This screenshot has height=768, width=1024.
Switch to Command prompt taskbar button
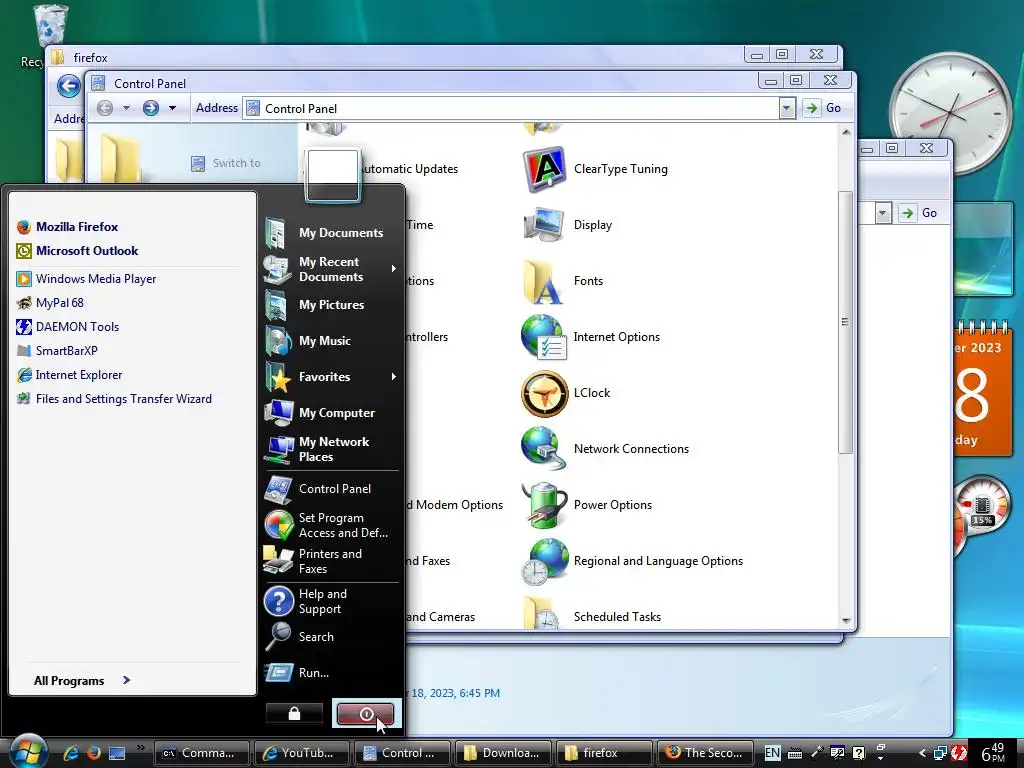coord(202,753)
